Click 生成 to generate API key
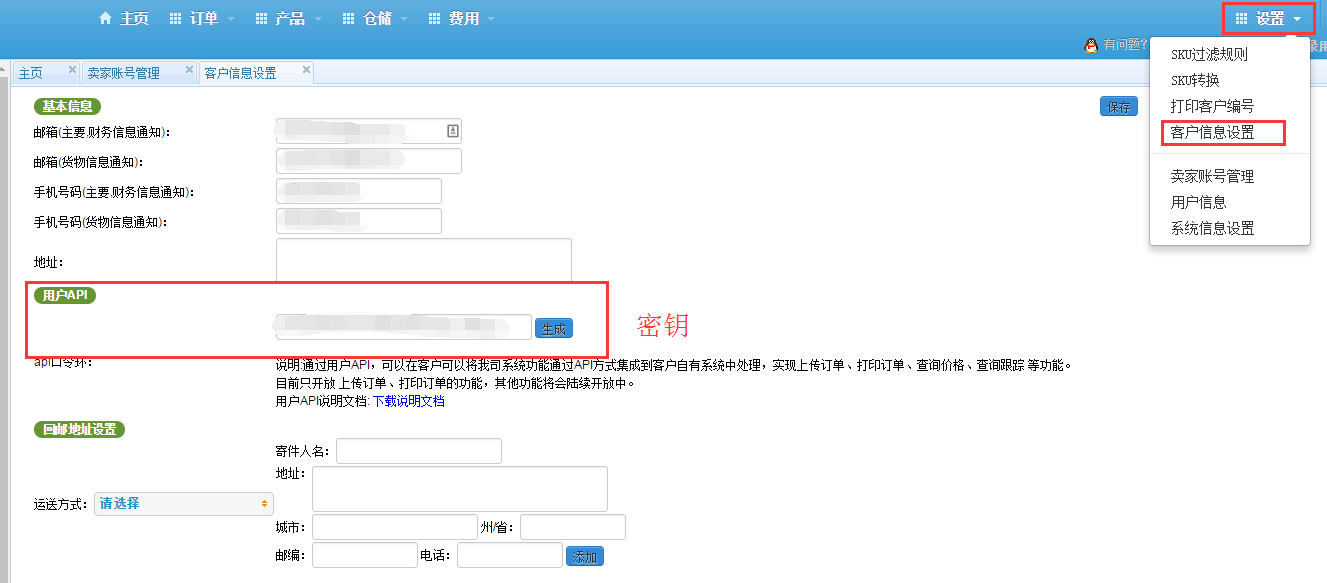 click(x=554, y=328)
